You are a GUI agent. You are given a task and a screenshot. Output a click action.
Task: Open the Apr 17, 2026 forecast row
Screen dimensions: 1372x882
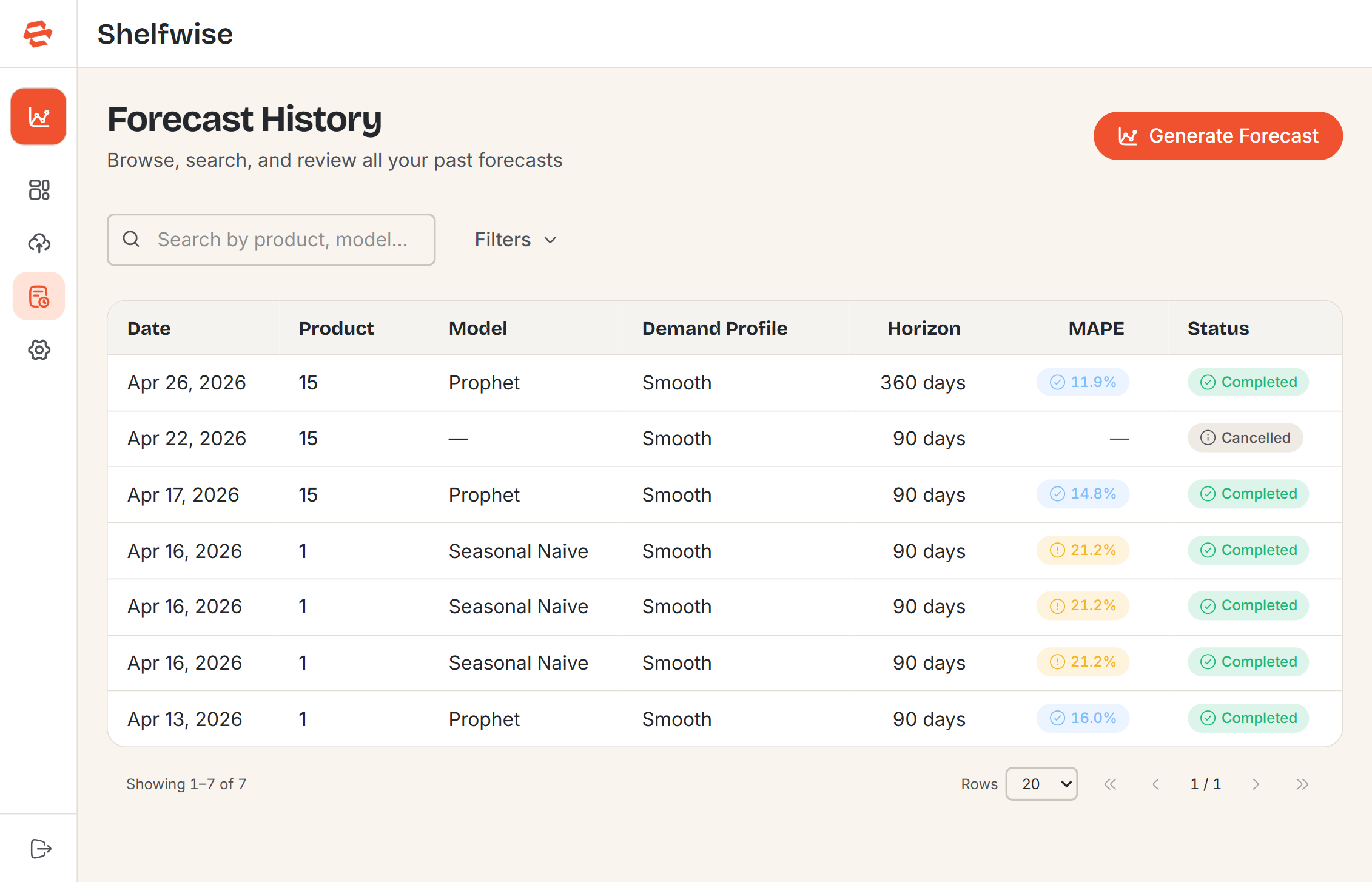[725, 494]
